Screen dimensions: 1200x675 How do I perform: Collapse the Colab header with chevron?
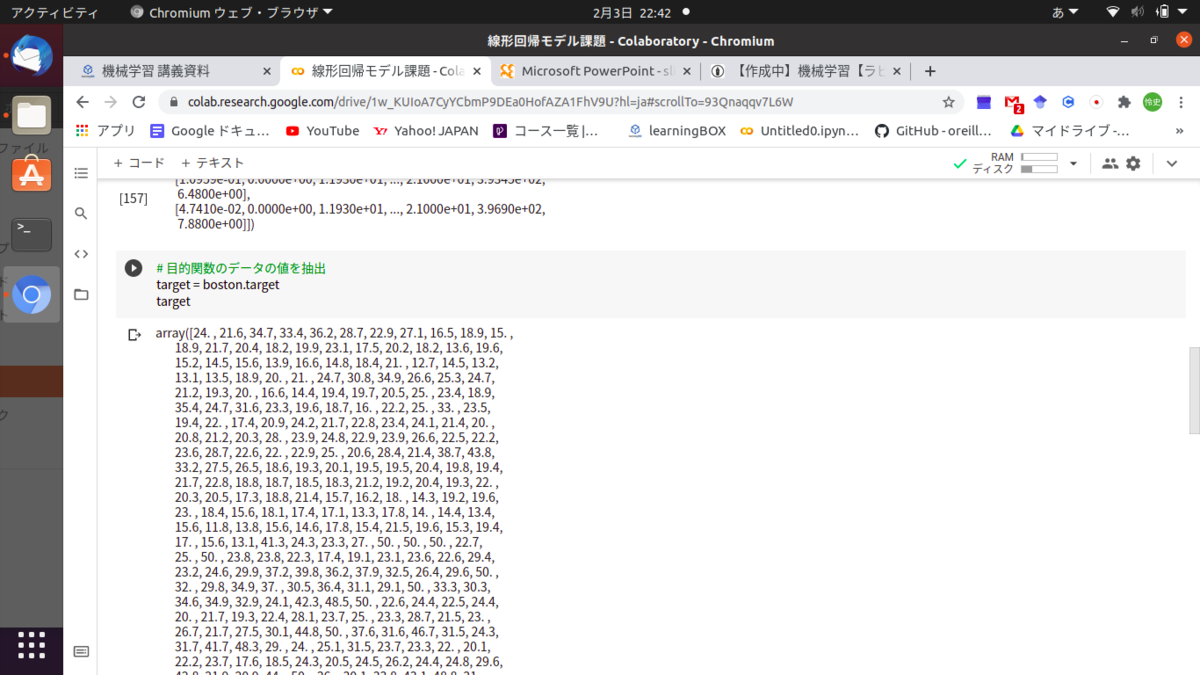point(1172,163)
